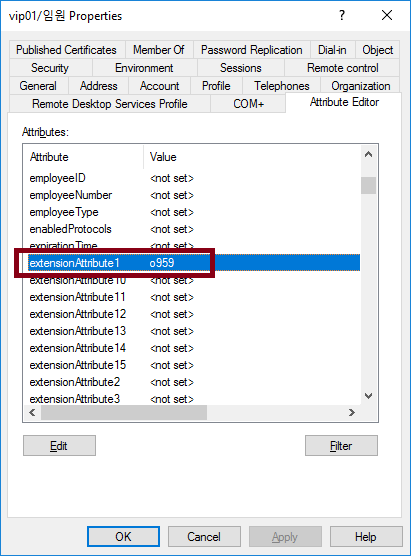This screenshot has height=556, width=411.
Task: Select the extensionAttribute3 row
Action: 194,399
